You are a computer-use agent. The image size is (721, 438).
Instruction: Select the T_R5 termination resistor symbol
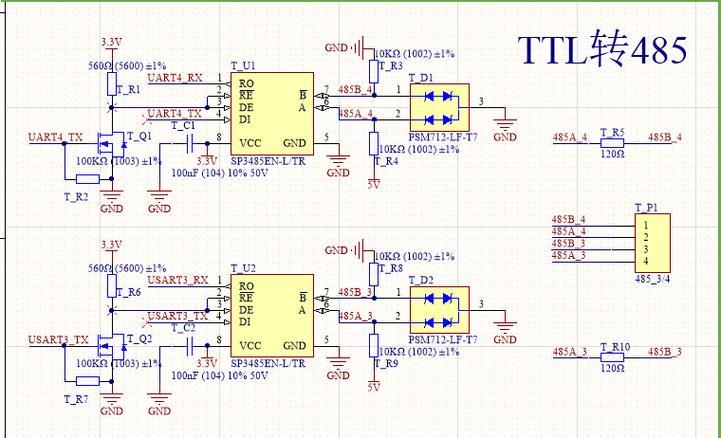point(612,142)
